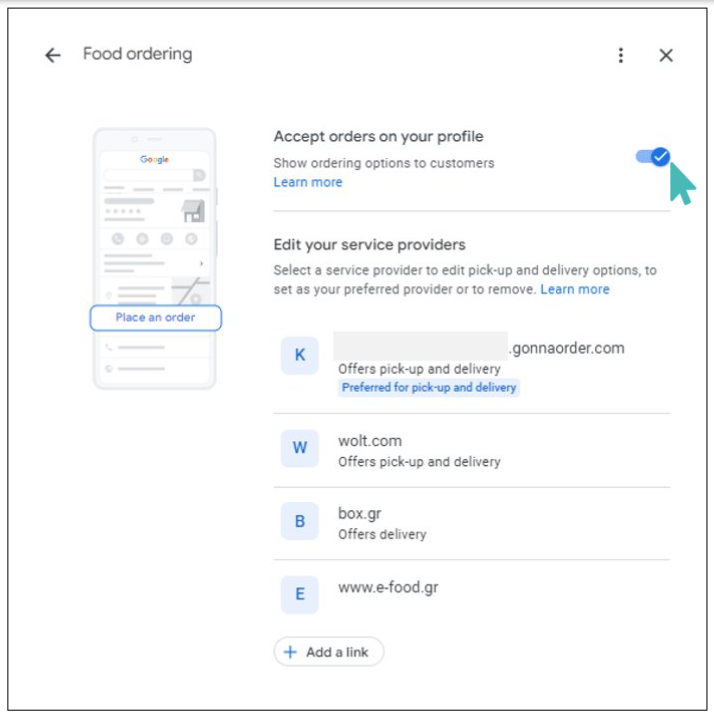714x717 pixels.
Task: Close the Food ordering dialog
Action: click(666, 55)
